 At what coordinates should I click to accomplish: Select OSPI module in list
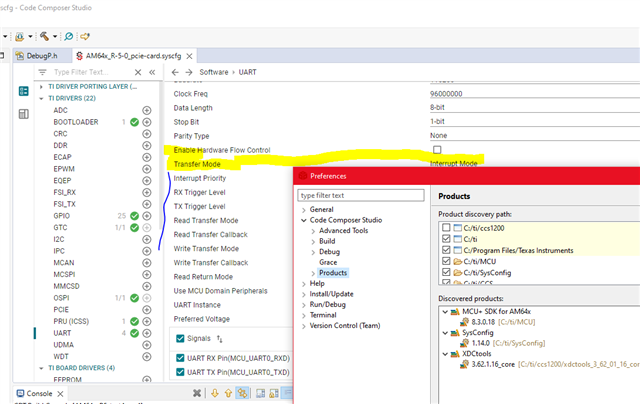click(x=61, y=298)
